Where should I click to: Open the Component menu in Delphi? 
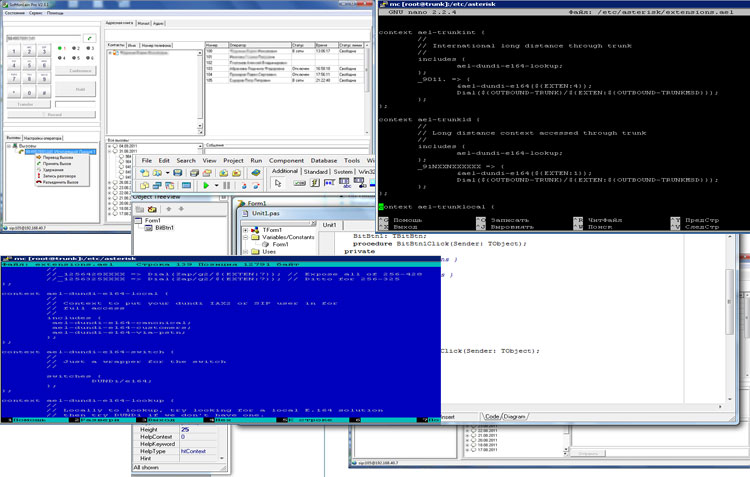[286, 161]
